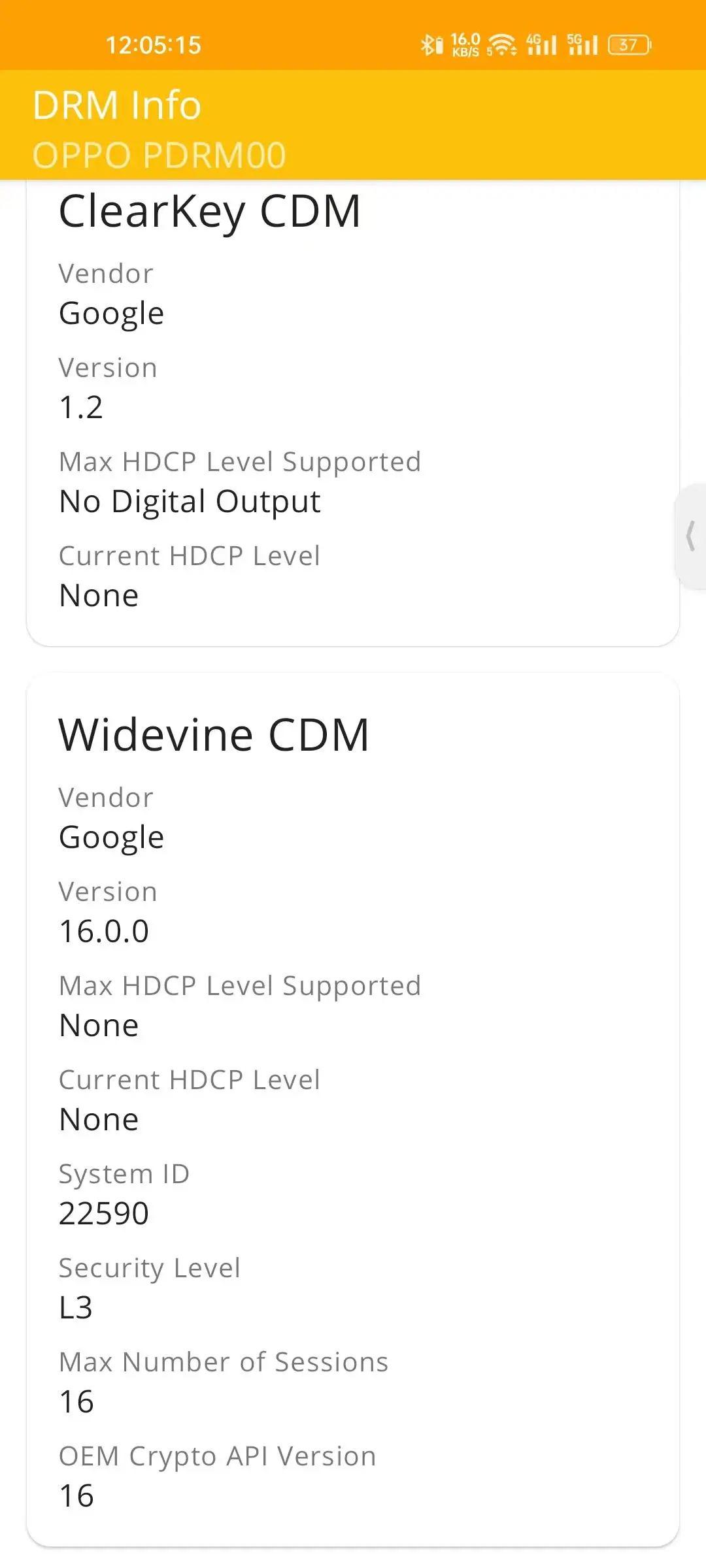Tap the status bar clock 12:05:15
The image size is (706, 1568).
(x=154, y=45)
